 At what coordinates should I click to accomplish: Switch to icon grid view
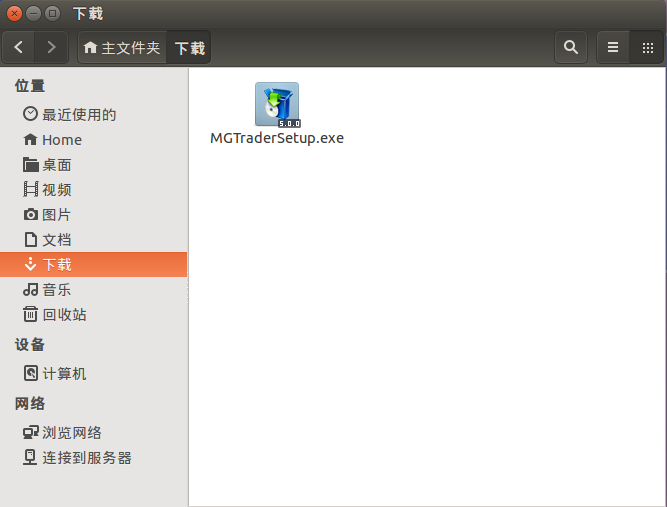click(647, 47)
